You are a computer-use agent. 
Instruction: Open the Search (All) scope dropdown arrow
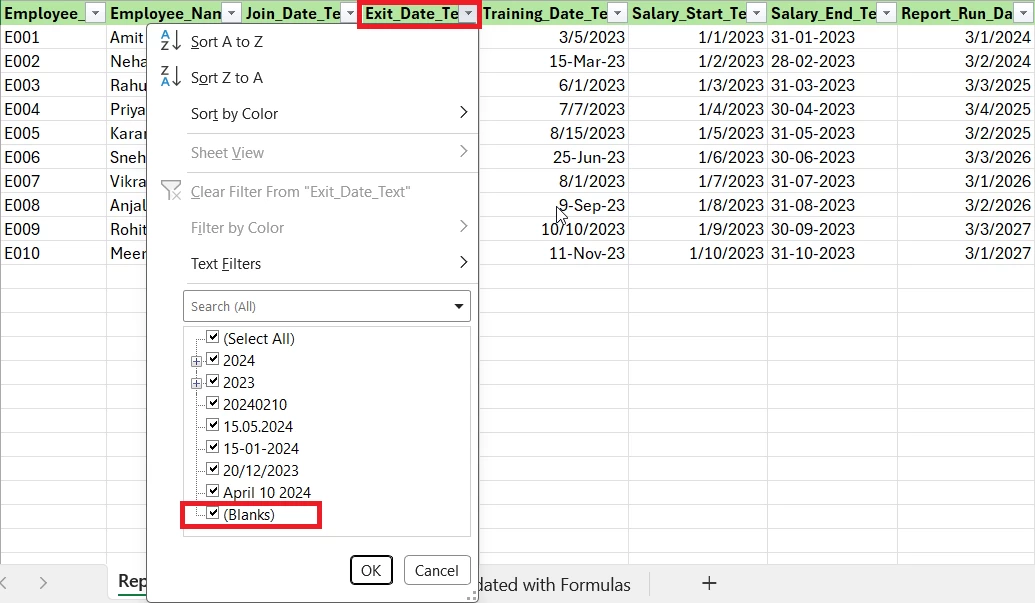point(459,306)
